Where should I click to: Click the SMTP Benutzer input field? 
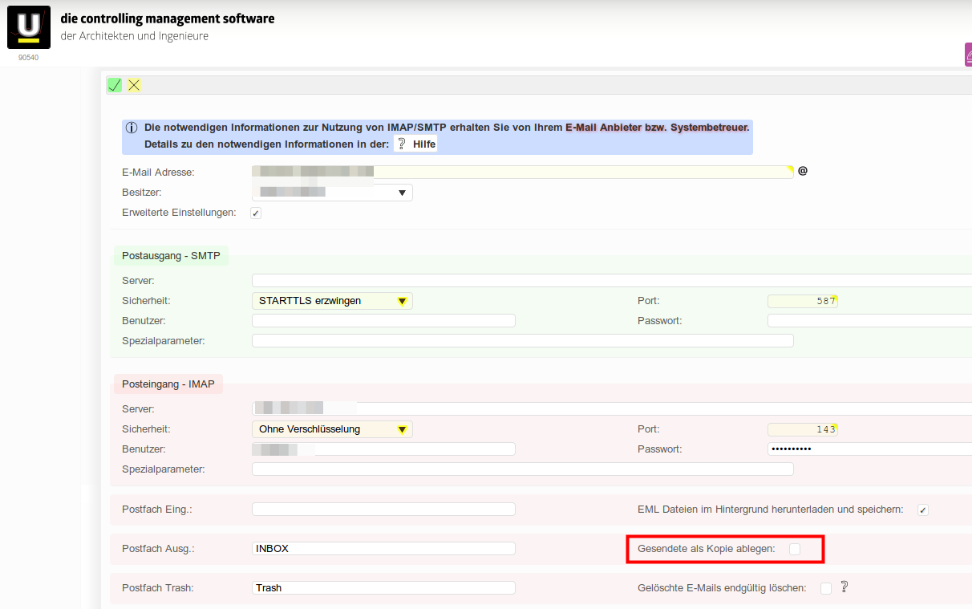pyautogui.click(x=384, y=321)
